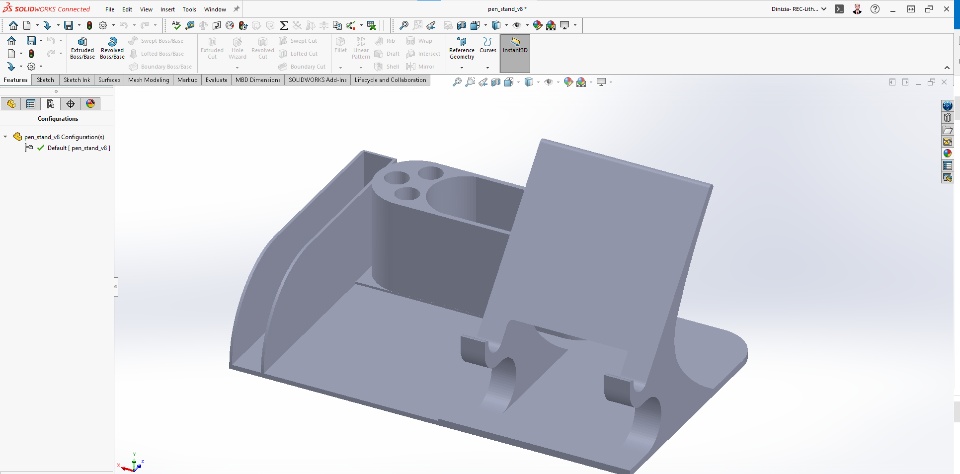
Task: Open View Settings dropdown arrow in viewport
Action: coord(611,82)
